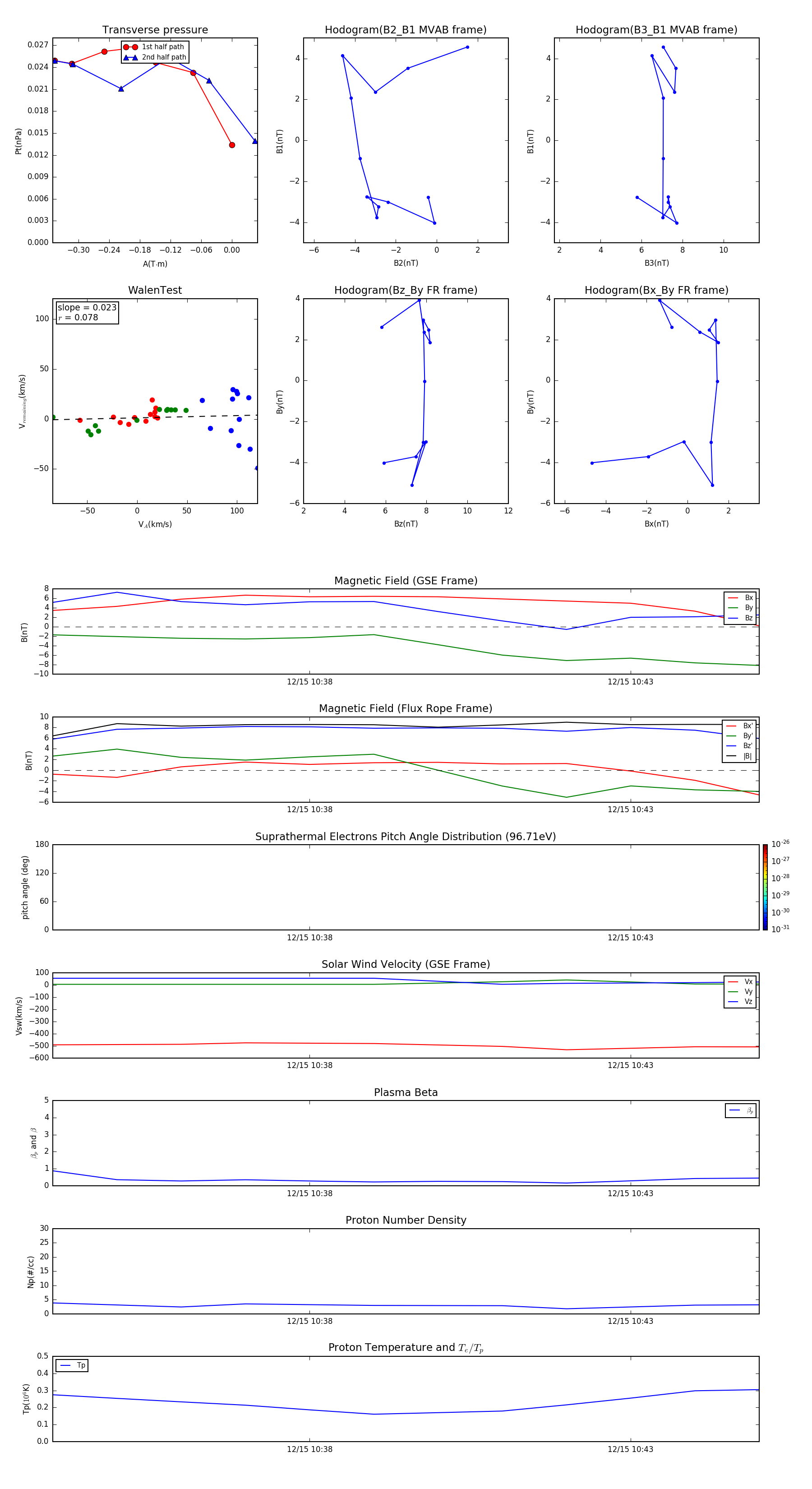The image size is (812, 1489).
Task: Click the "Np(#/cc)" y-axis label
Action: click(31, 1272)
